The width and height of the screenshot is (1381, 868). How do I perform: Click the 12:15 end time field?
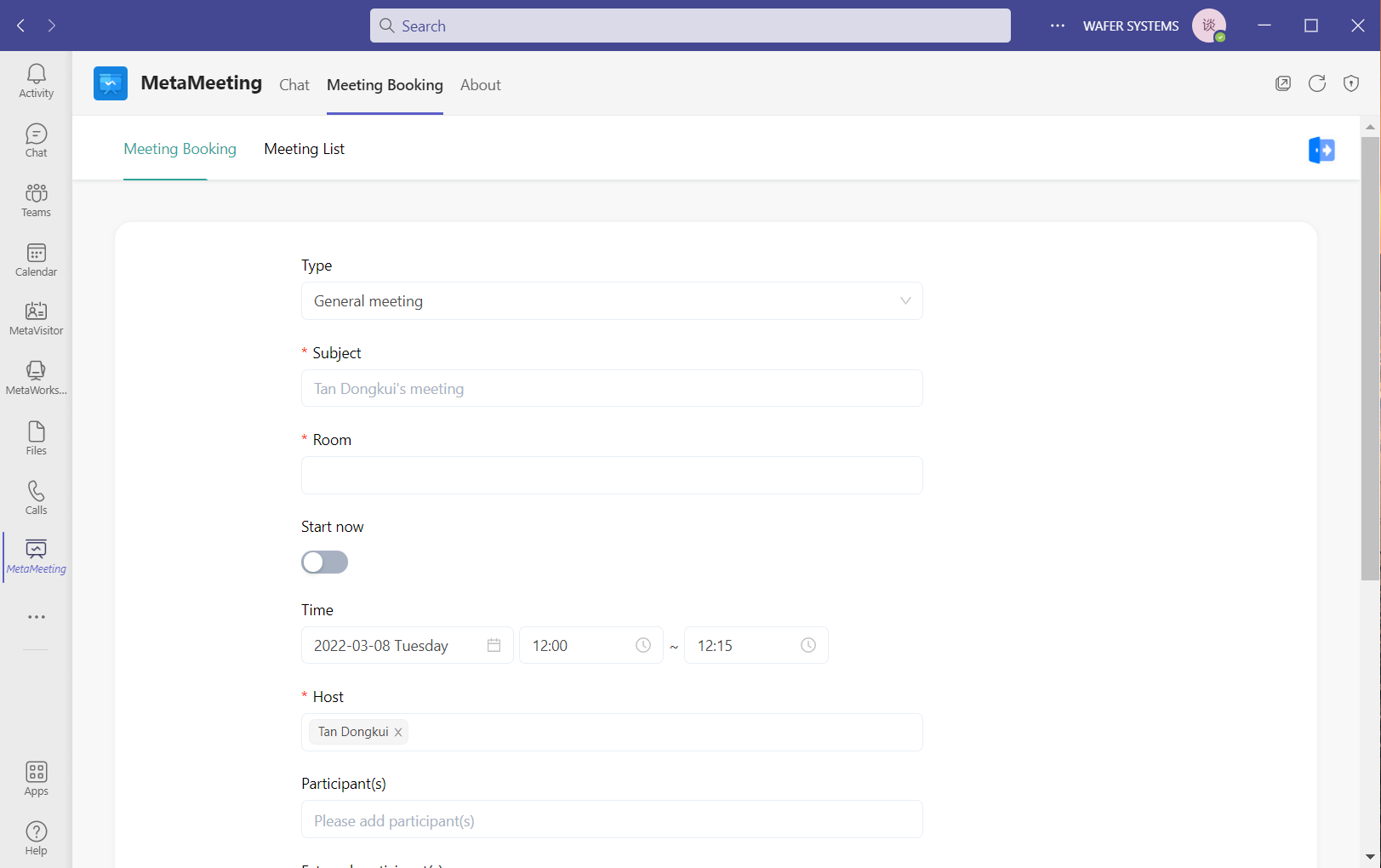pyautogui.click(x=756, y=645)
